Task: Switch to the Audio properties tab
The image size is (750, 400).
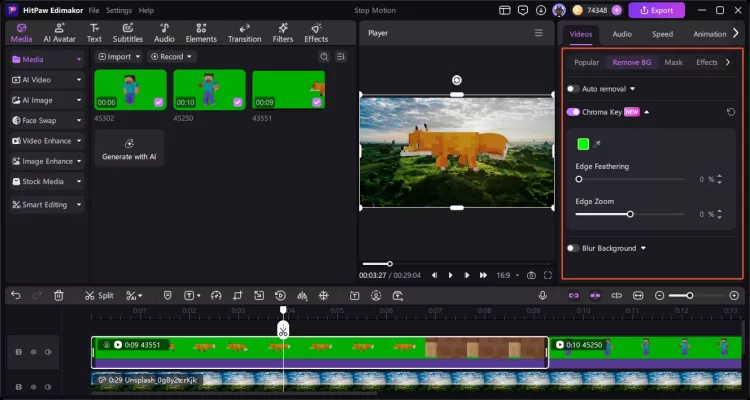Action: [x=622, y=34]
